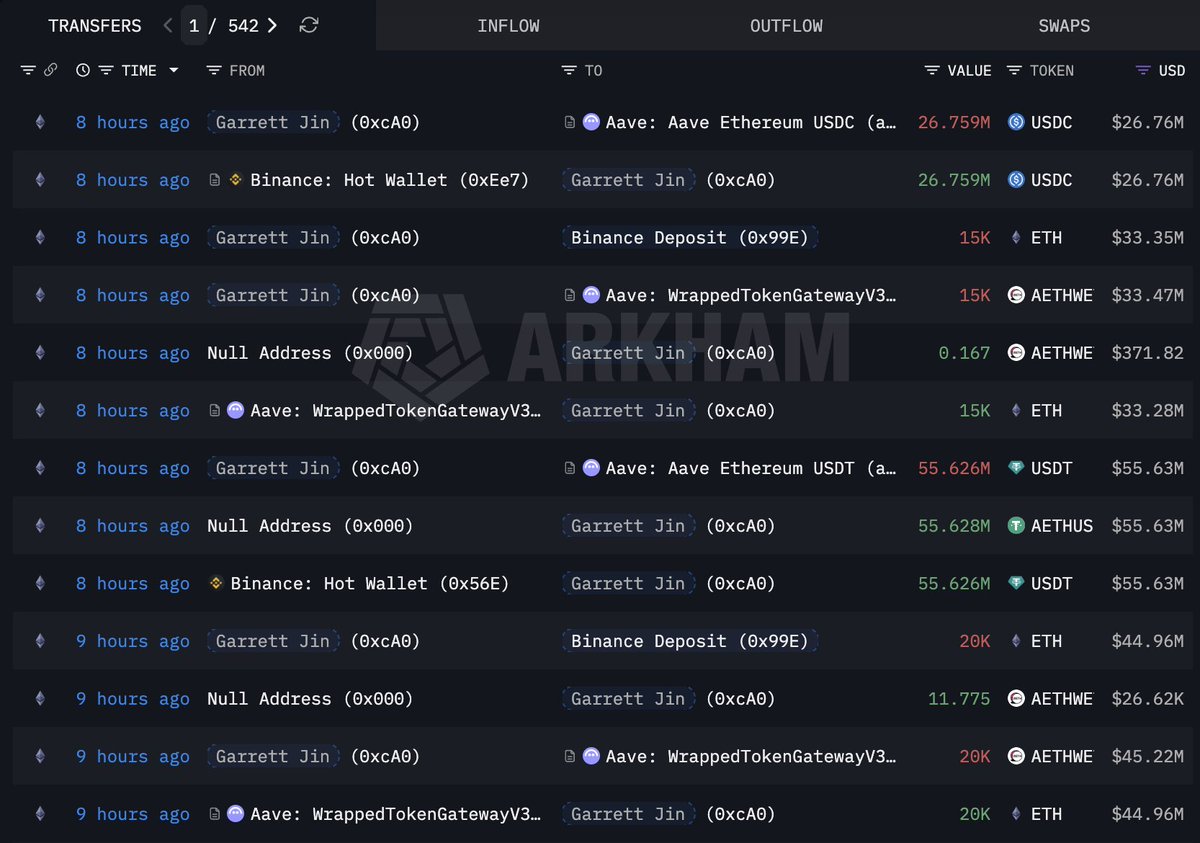Viewport: 1200px width, 843px height.
Task: Edit the current page number field
Action: click(x=194, y=25)
